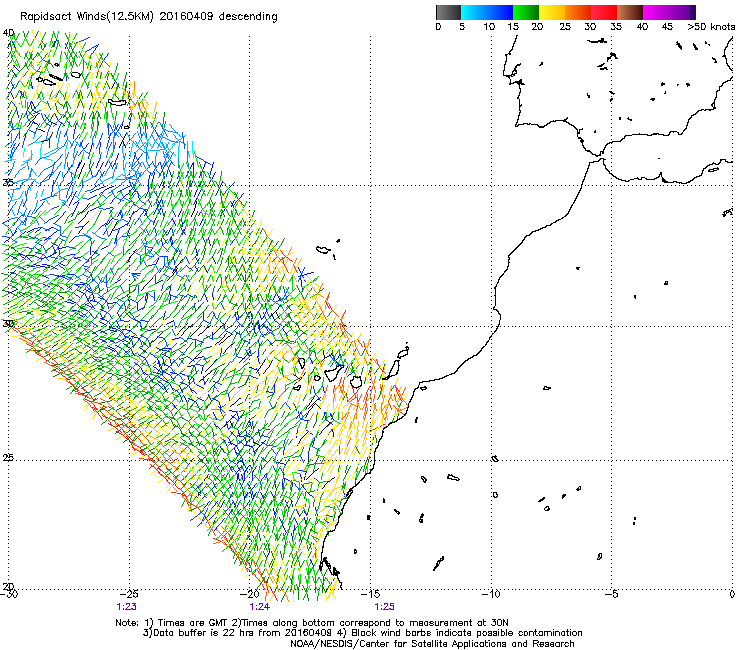This screenshot has width=740, height=650.
Task: Click the '-10' longitude axis label
Action: click(491, 594)
